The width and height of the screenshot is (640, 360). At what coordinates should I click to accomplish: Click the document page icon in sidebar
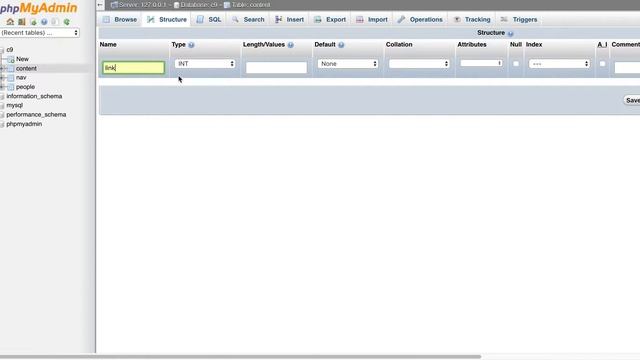55,22
